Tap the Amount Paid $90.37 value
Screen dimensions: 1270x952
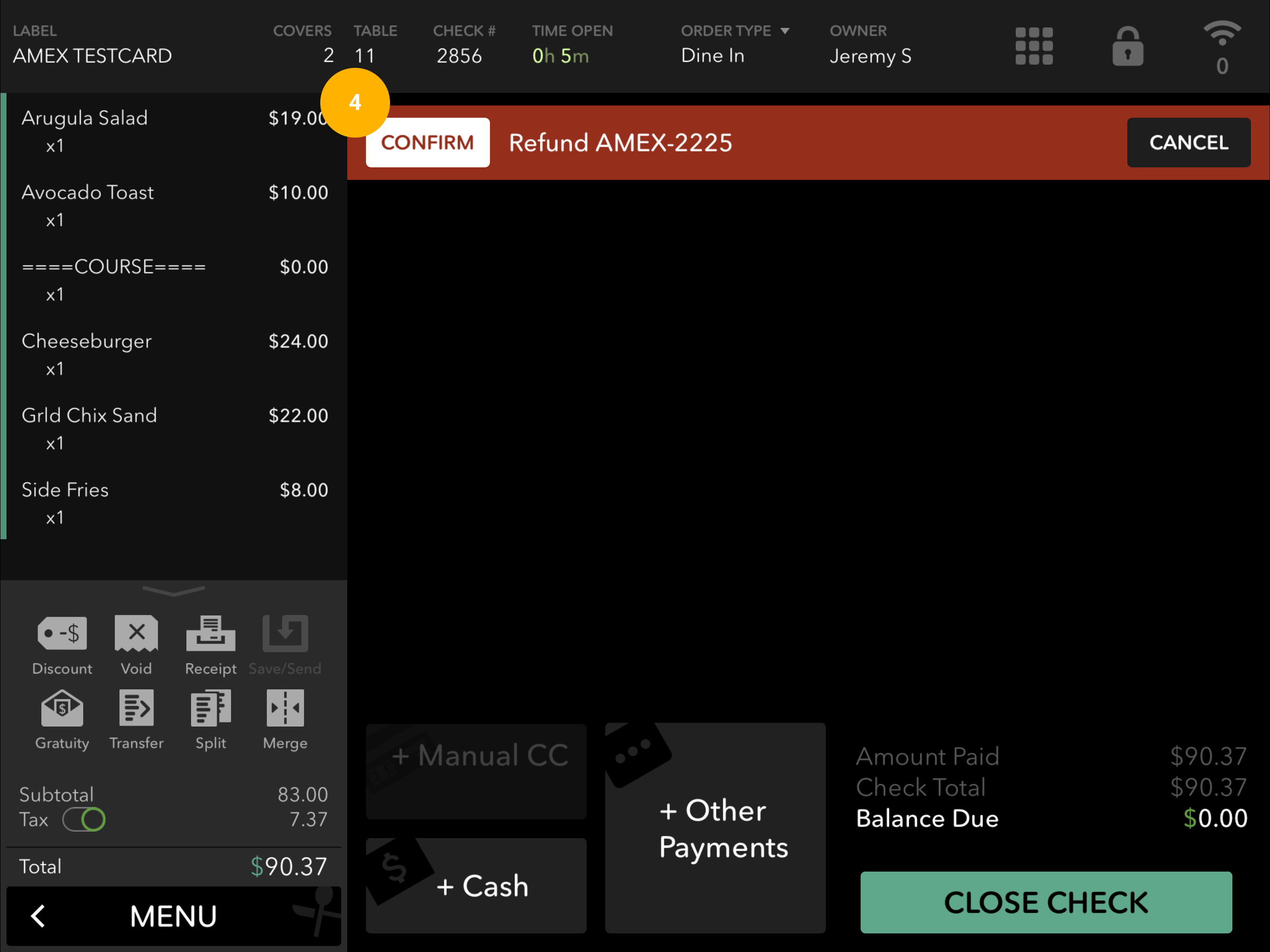pos(1208,756)
